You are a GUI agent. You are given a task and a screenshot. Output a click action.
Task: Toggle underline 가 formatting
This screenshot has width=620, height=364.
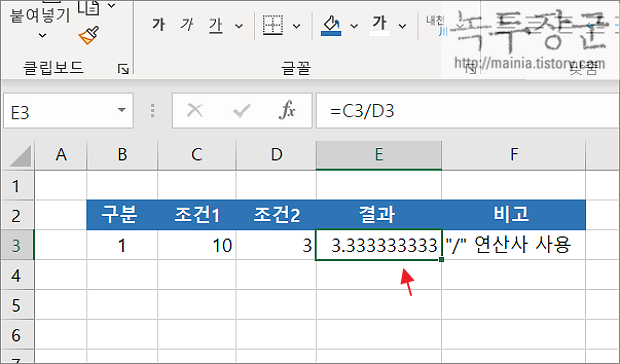pos(216,25)
